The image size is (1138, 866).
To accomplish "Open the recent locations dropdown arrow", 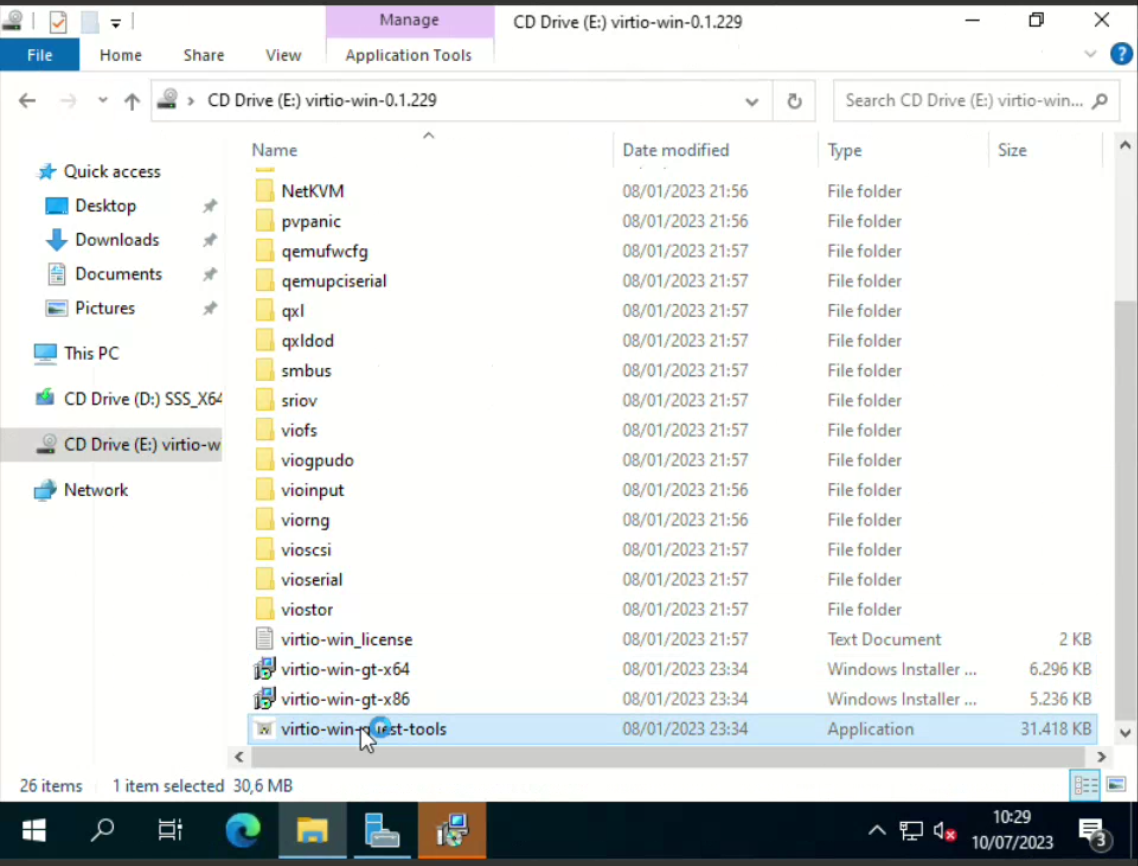I will 102,101.
